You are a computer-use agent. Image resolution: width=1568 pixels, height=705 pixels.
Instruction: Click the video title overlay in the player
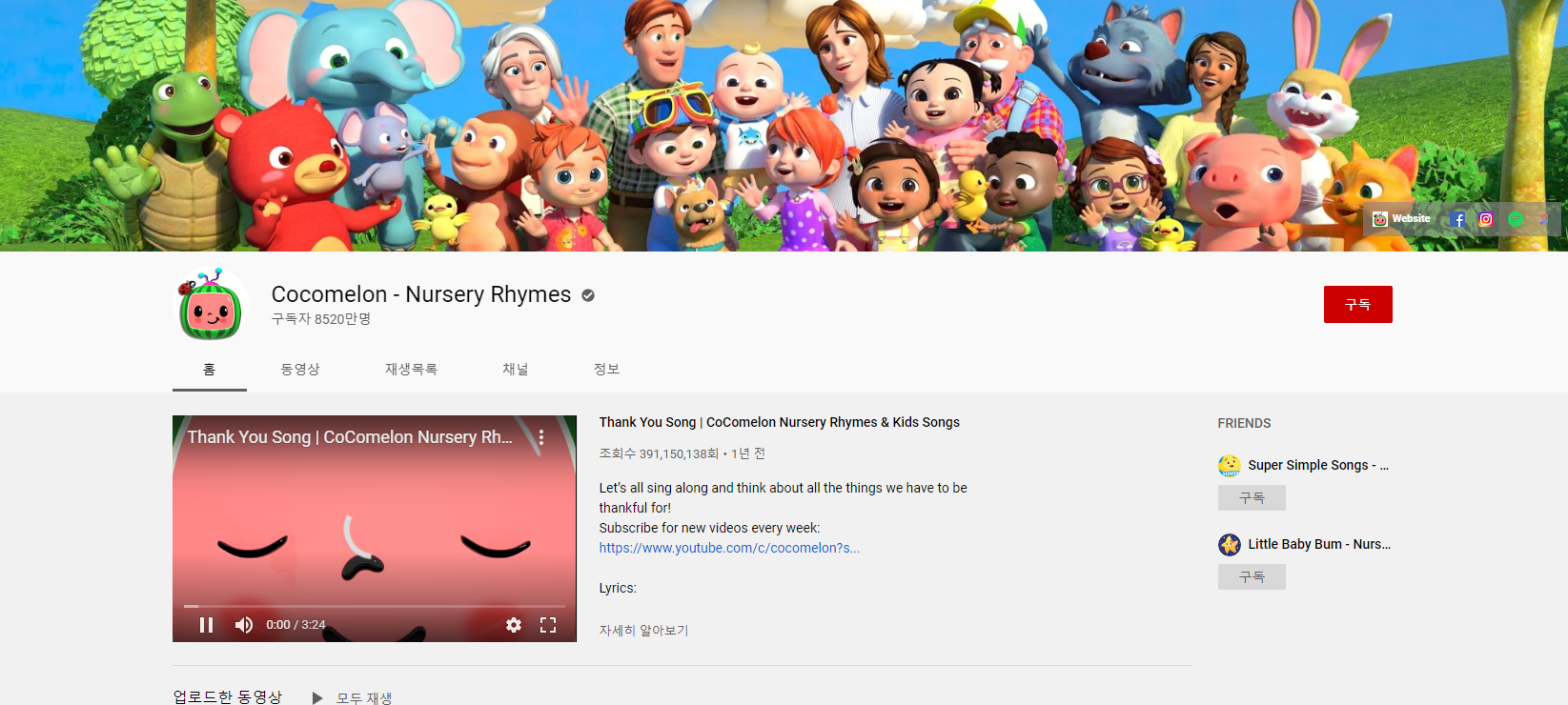[x=350, y=437]
